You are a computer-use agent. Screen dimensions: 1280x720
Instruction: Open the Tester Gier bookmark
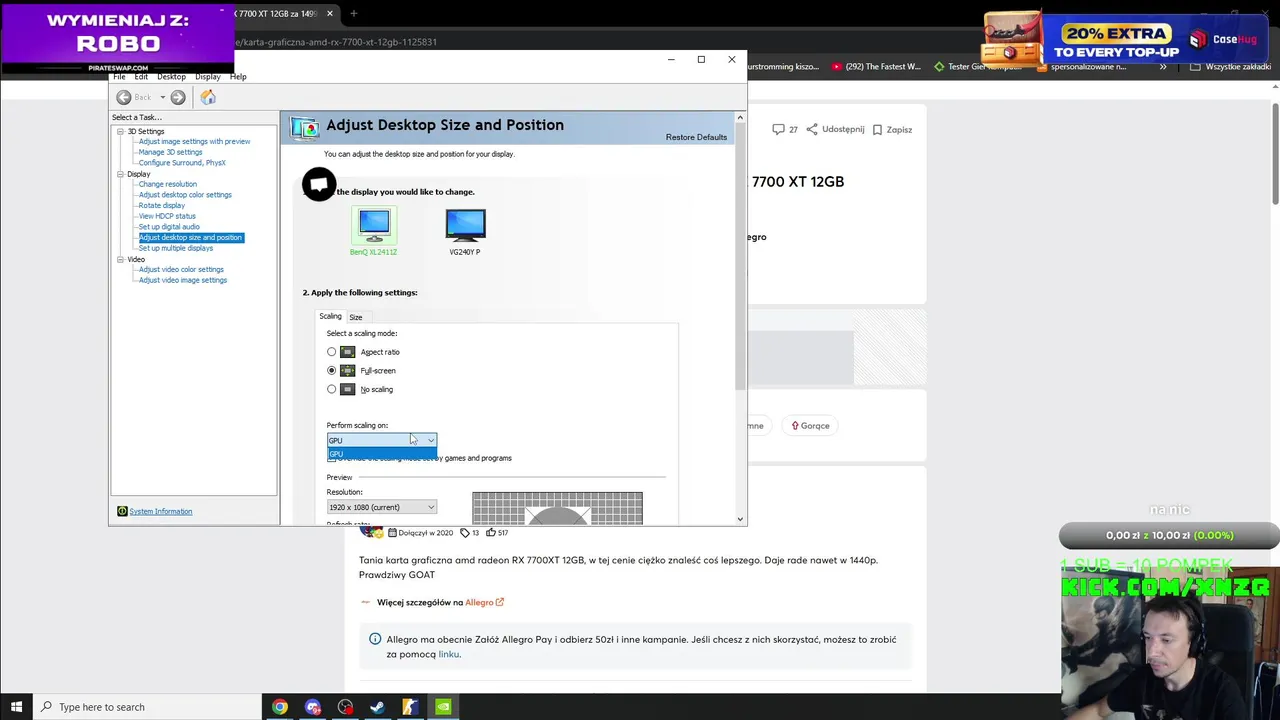pos(977,67)
